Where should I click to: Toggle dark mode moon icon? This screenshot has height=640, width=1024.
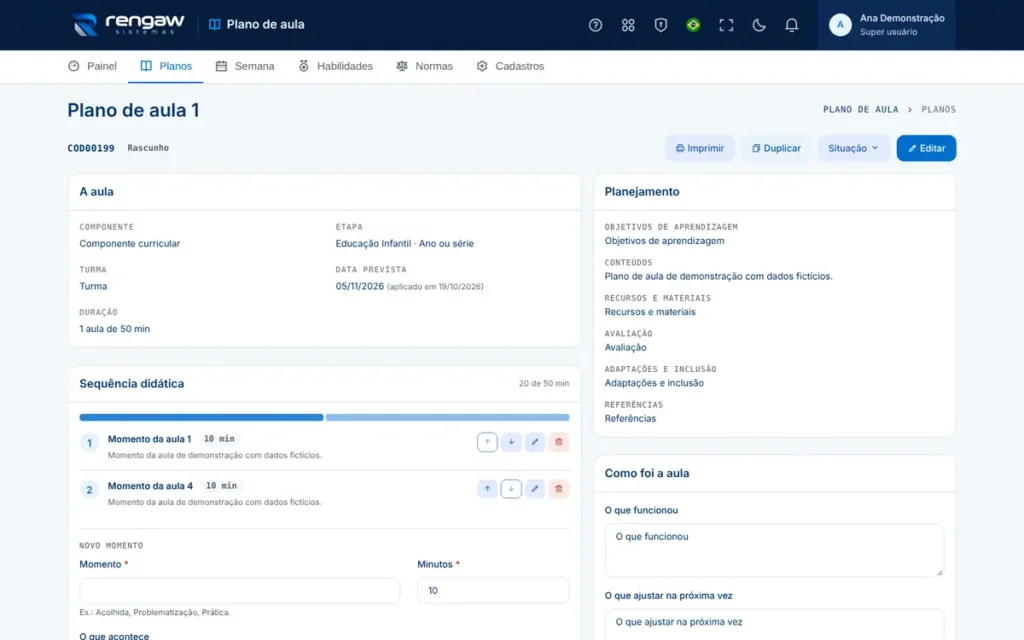coord(759,25)
